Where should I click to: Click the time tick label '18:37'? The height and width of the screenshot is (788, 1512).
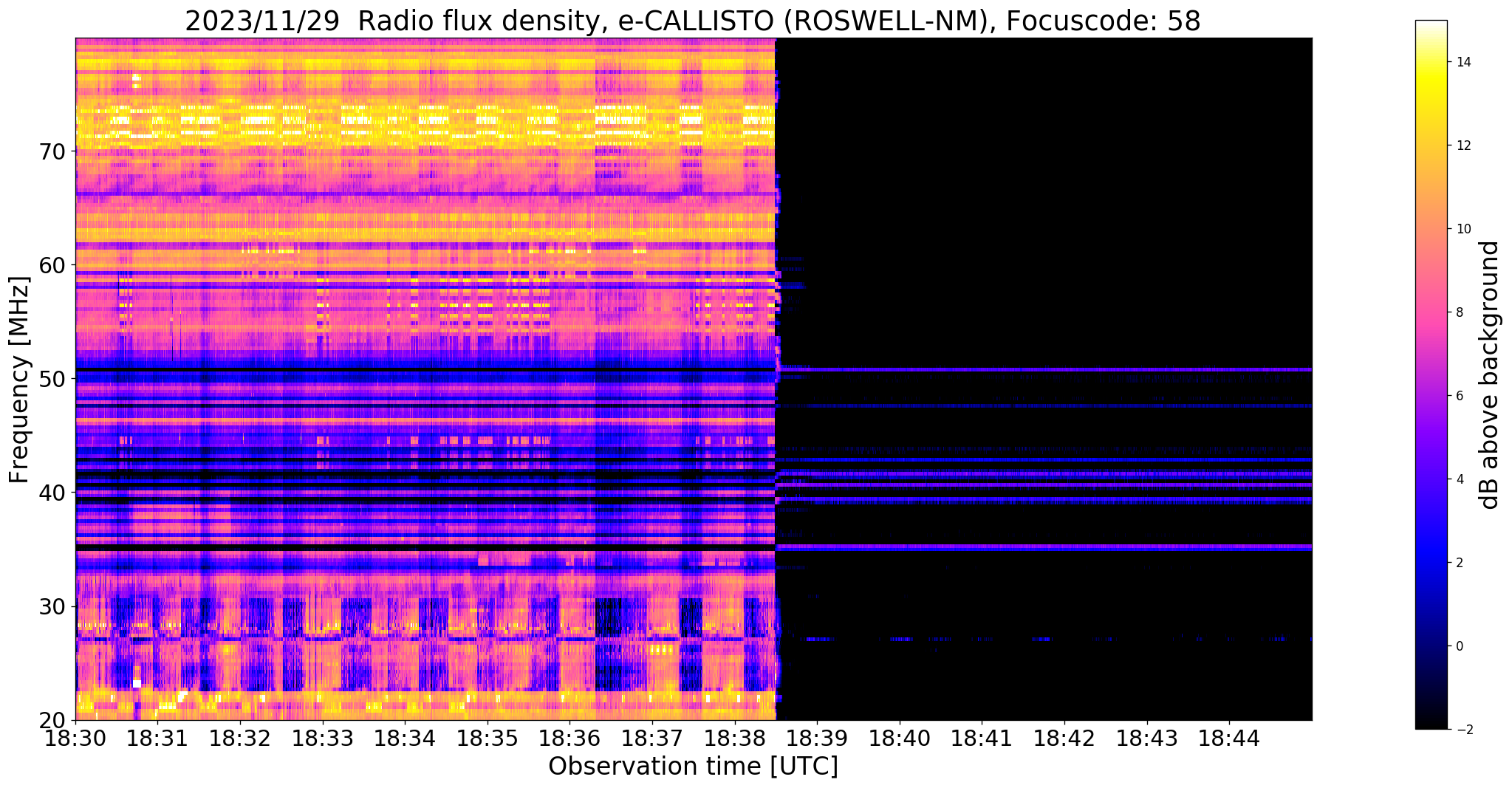coord(652,738)
